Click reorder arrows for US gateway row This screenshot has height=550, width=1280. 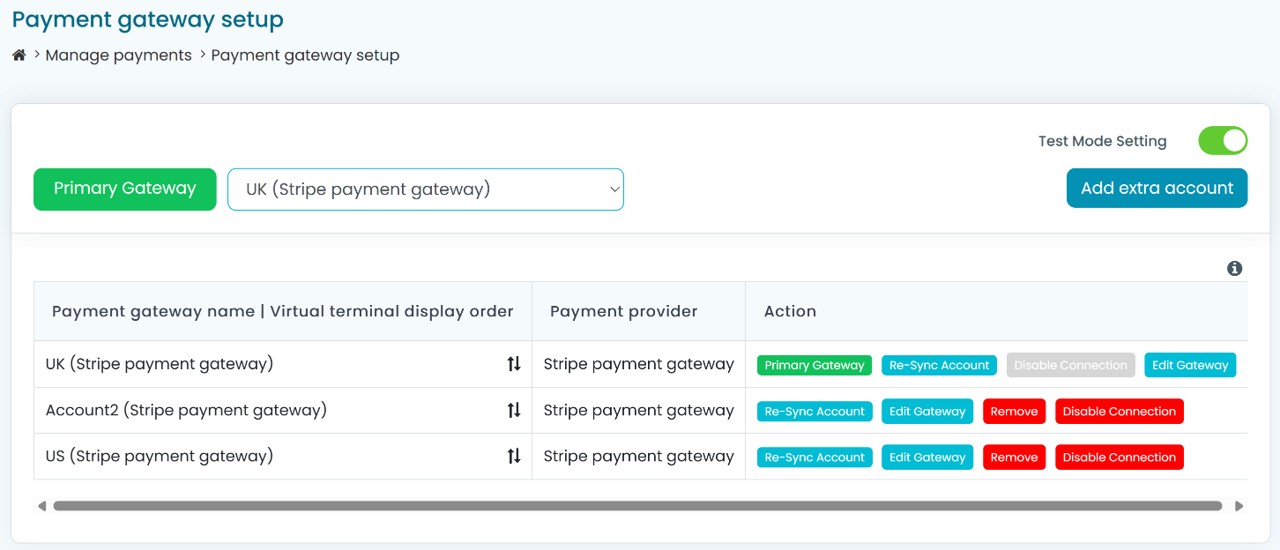pyautogui.click(x=514, y=456)
